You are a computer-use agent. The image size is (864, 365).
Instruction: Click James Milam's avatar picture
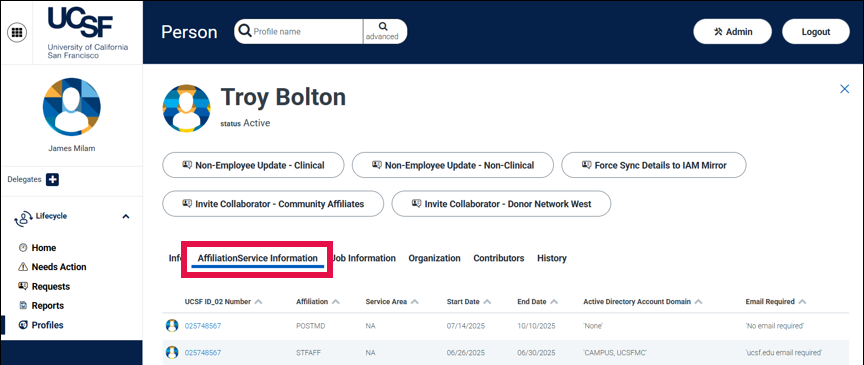72,107
